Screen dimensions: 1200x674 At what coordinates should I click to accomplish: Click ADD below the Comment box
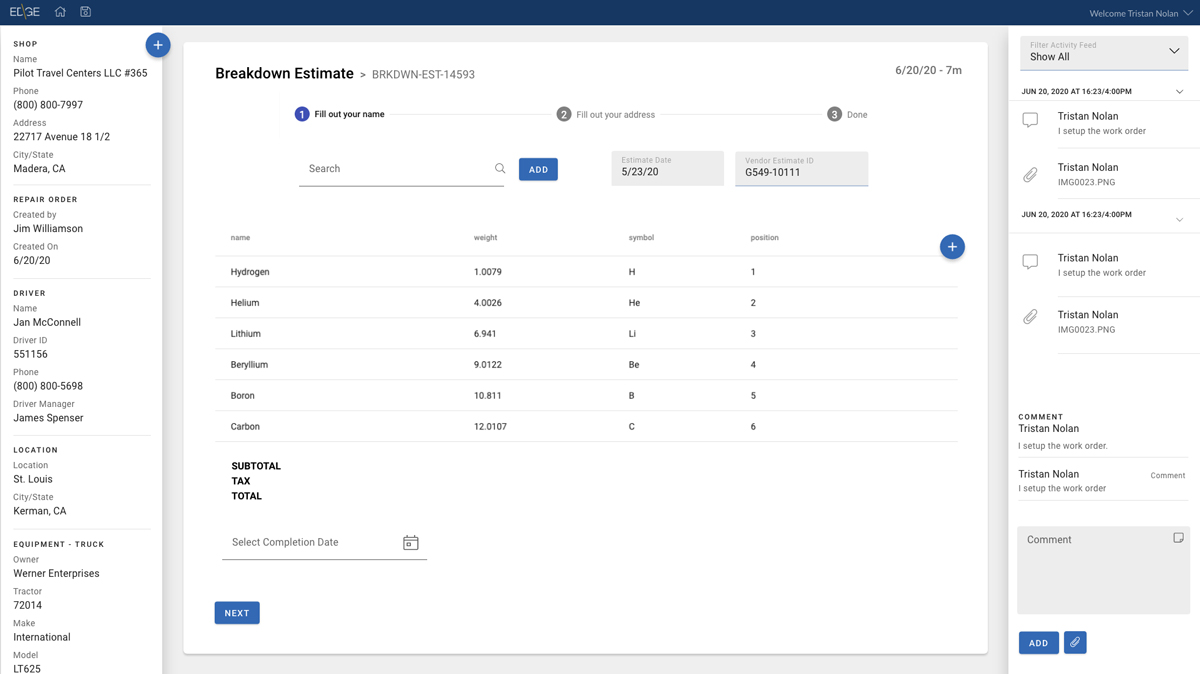[x=1038, y=643]
